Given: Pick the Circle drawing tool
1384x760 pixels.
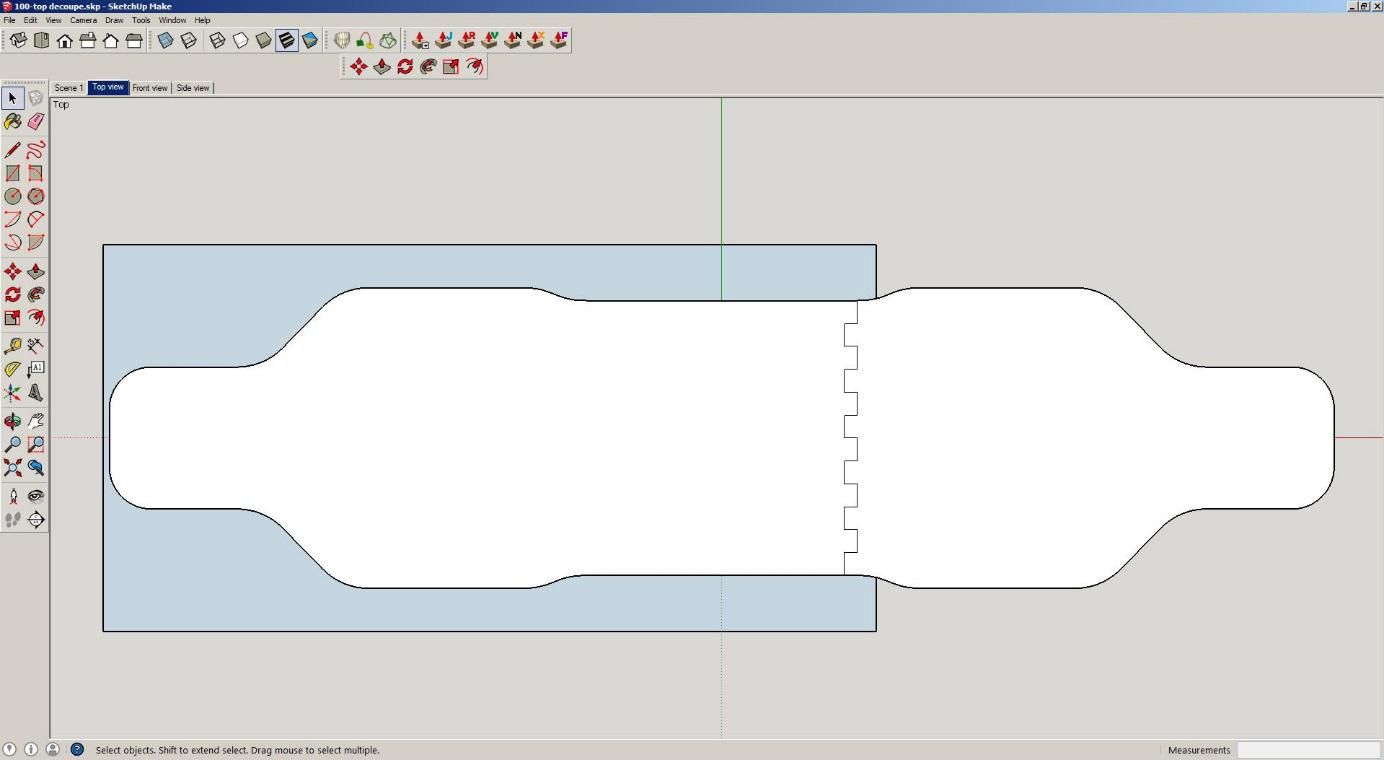Looking at the screenshot, I should pos(12,196).
